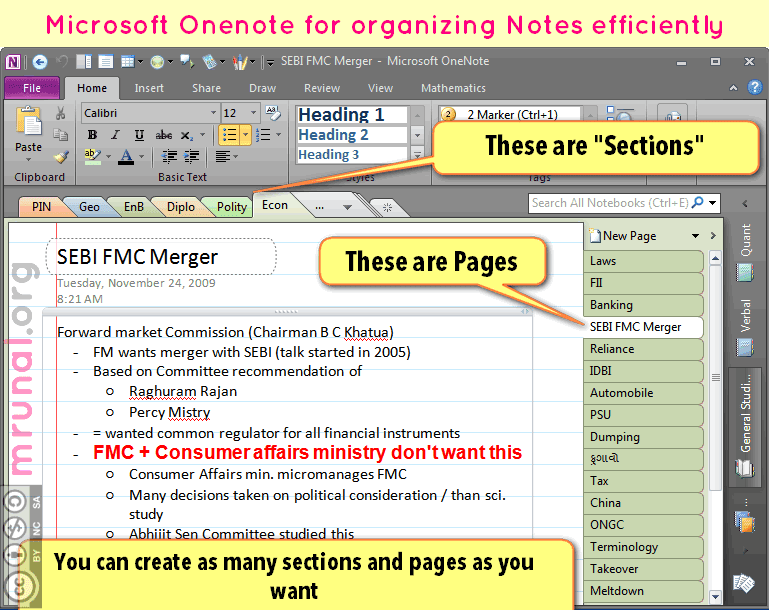Apply the Heading 3 style

352,154
